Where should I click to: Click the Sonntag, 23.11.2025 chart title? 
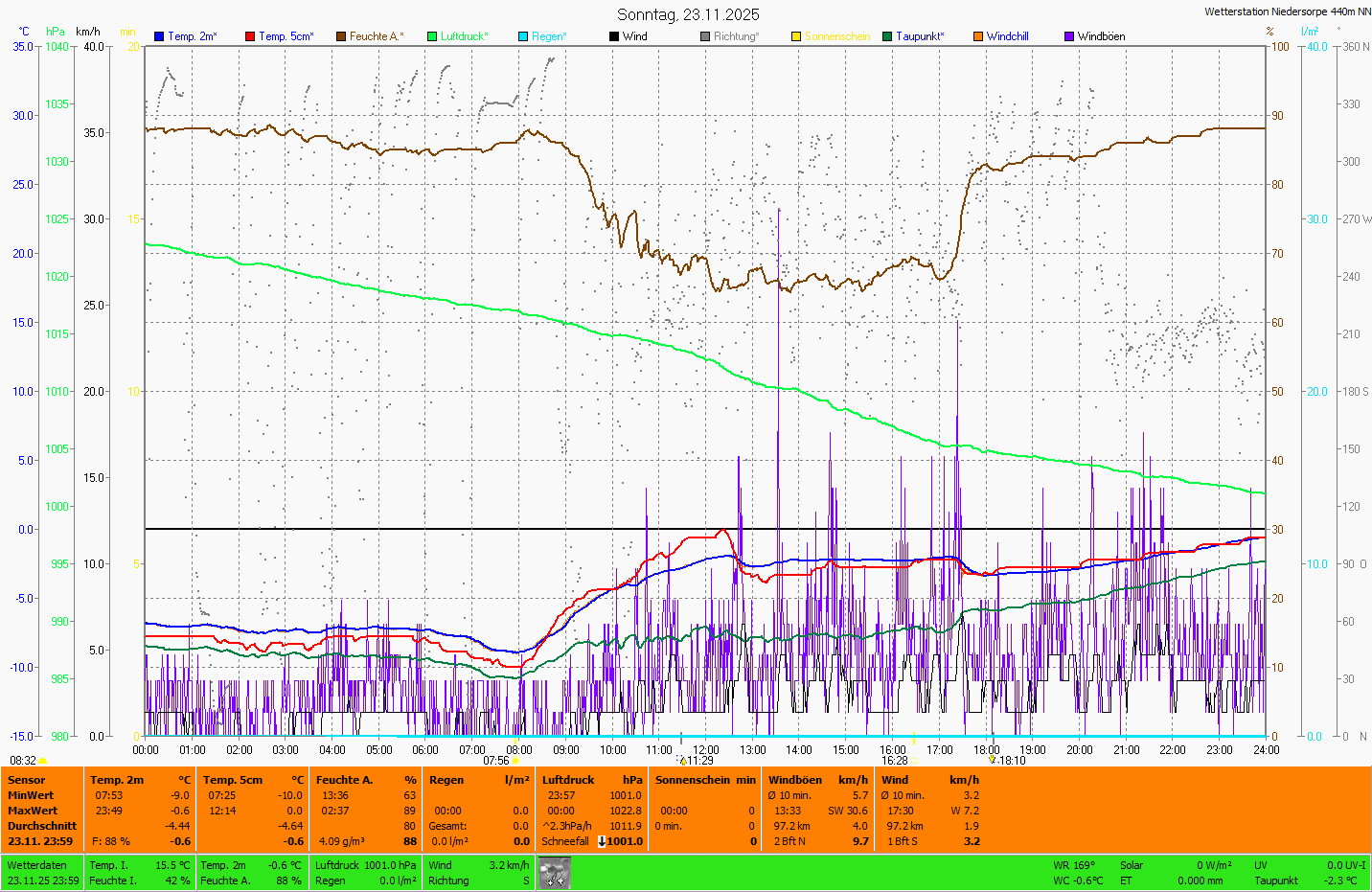tap(688, 14)
